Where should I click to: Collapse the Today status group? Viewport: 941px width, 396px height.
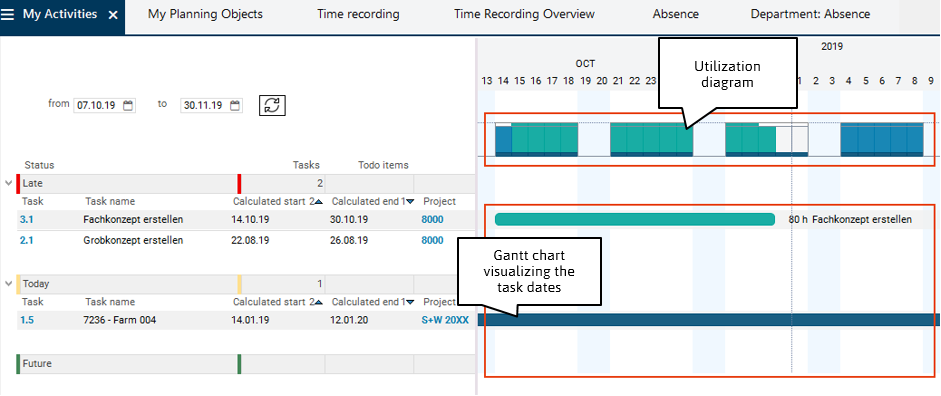8,283
